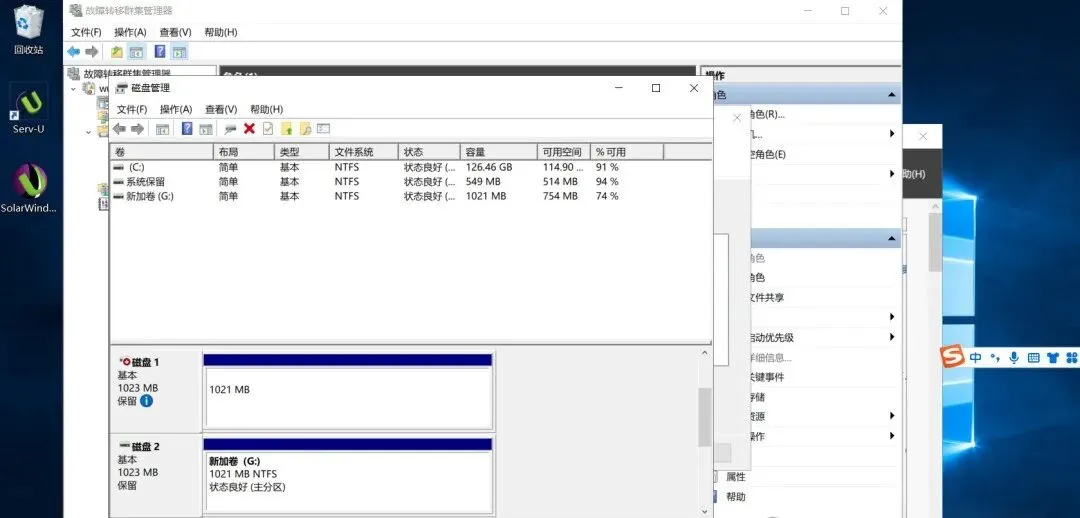Open help icon in Disk Management toolbar
The height and width of the screenshot is (518, 1080).
[187, 129]
